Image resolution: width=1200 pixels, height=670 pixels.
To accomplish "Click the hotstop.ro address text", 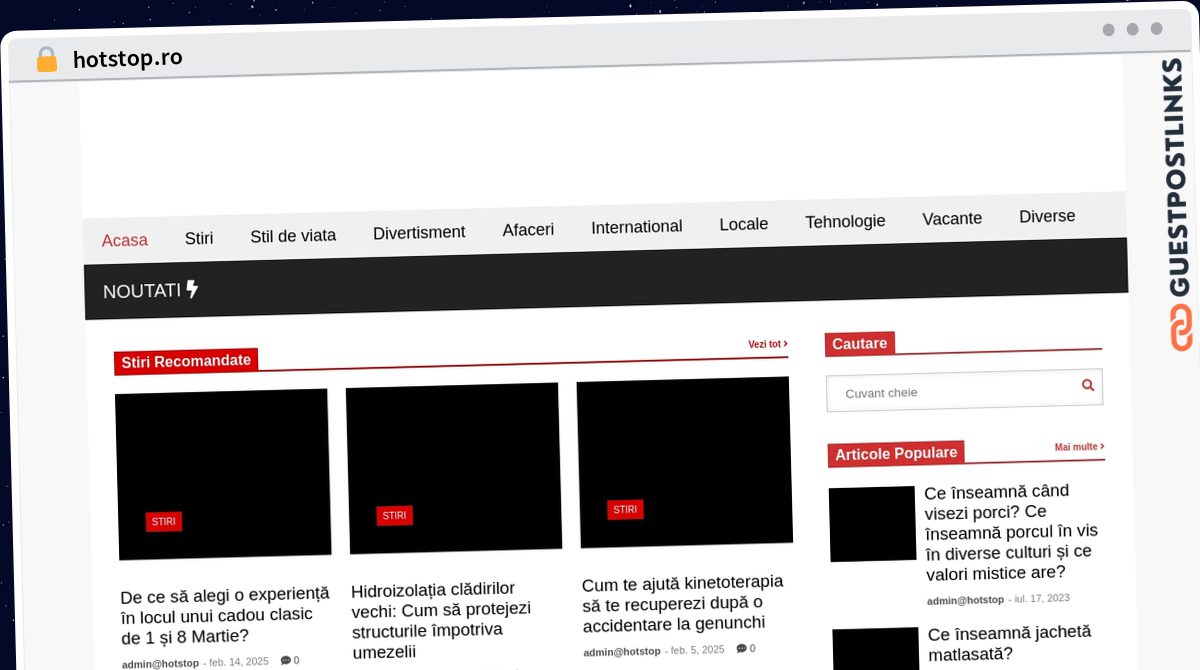I will tap(128, 58).
